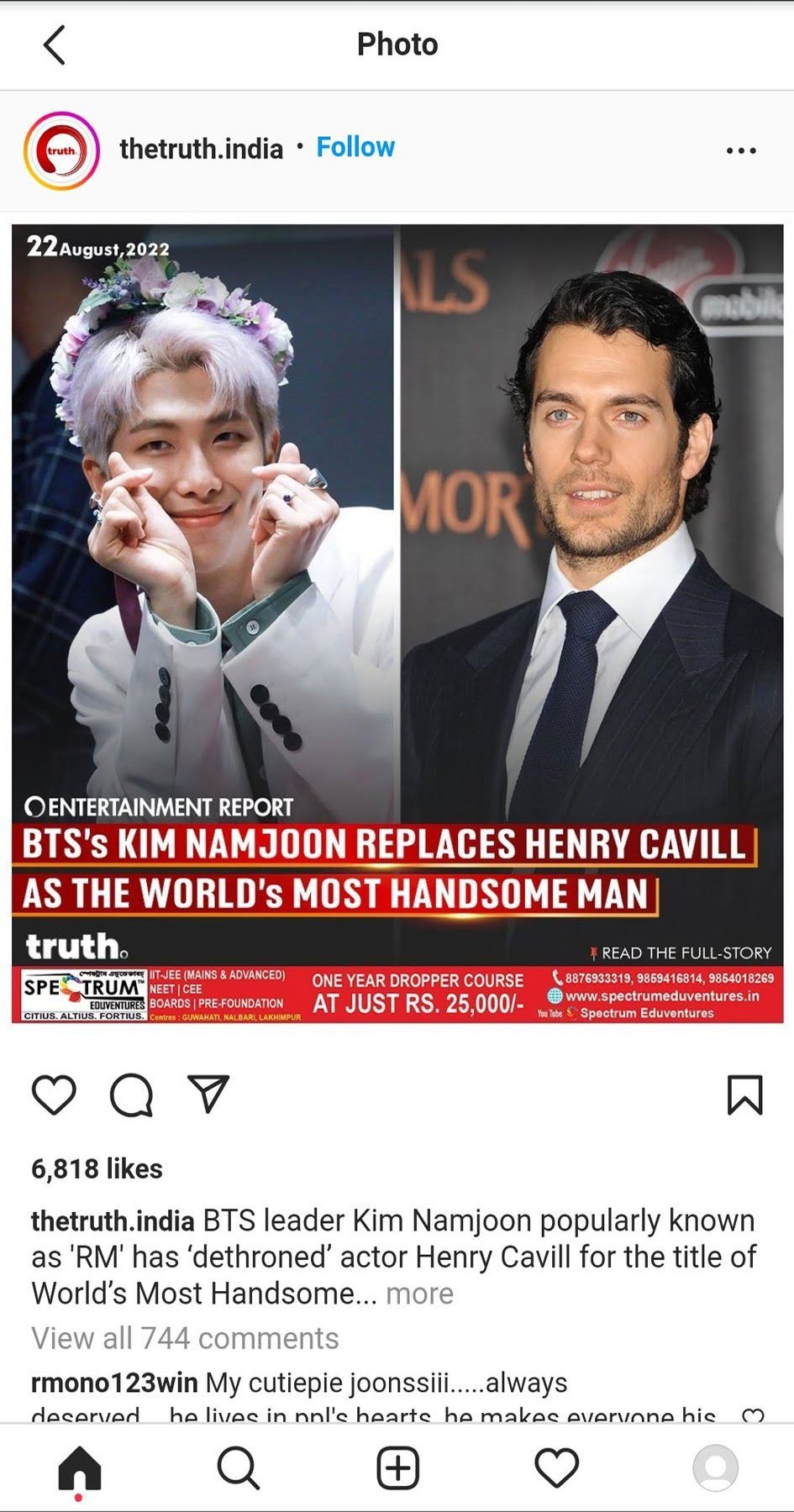View the 6,818 likes list
Image resolution: width=794 pixels, height=1512 pixels.
point(97,1168)
